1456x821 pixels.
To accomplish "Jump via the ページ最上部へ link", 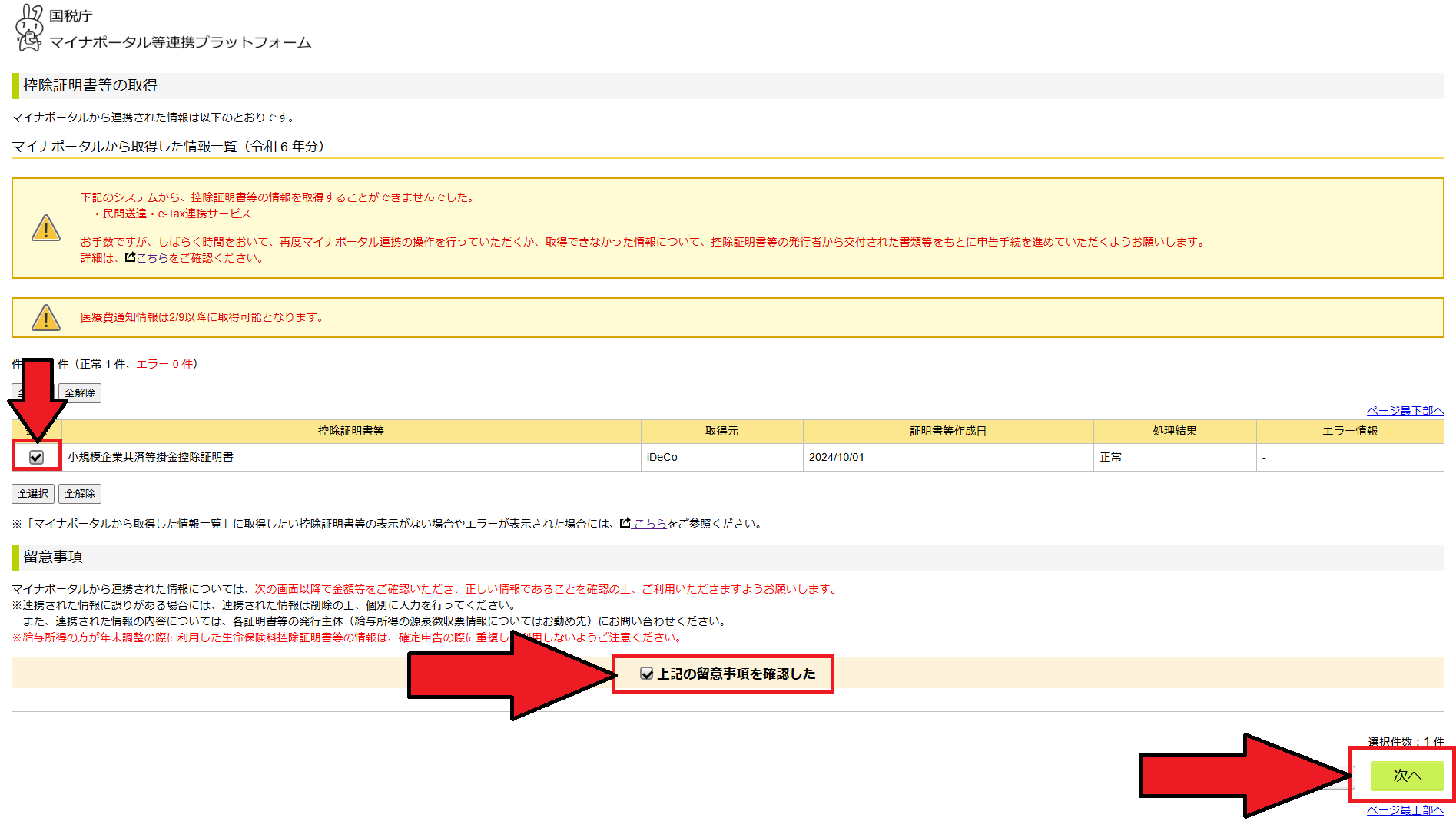I will 1405,810.
